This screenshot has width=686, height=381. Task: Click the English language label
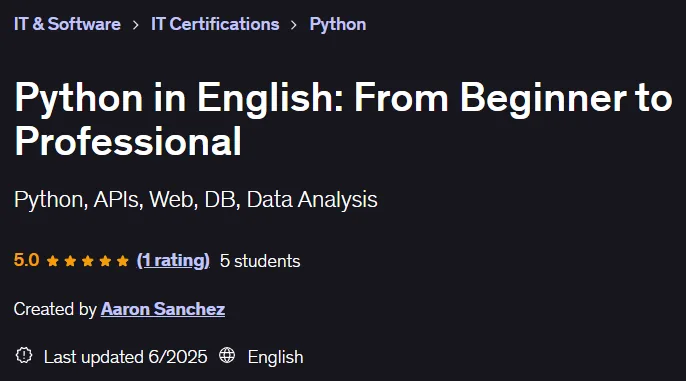point(275,357)
